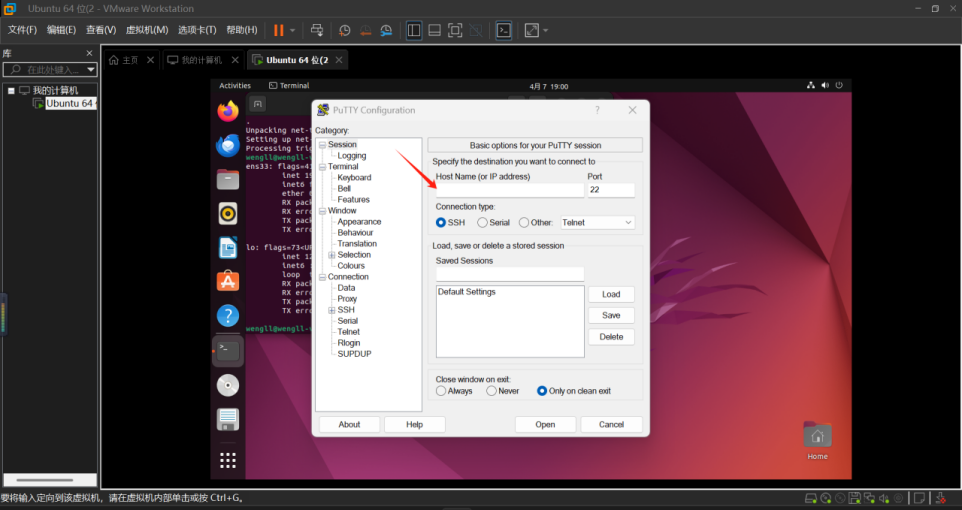Click the hard disk status bar icon

(810, 498)
